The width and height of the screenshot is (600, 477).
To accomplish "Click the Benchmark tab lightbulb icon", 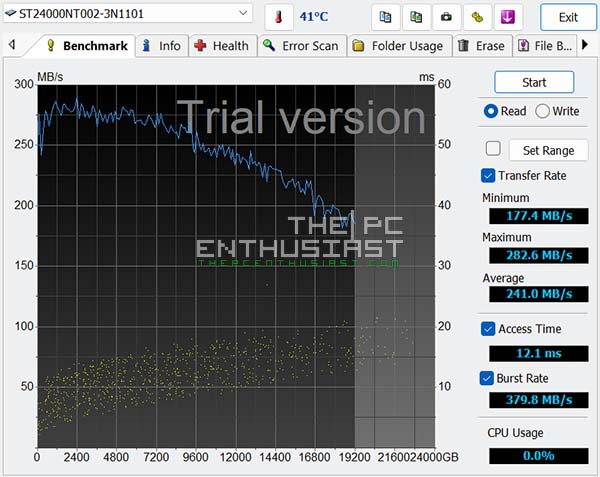I will pos(51,46).
